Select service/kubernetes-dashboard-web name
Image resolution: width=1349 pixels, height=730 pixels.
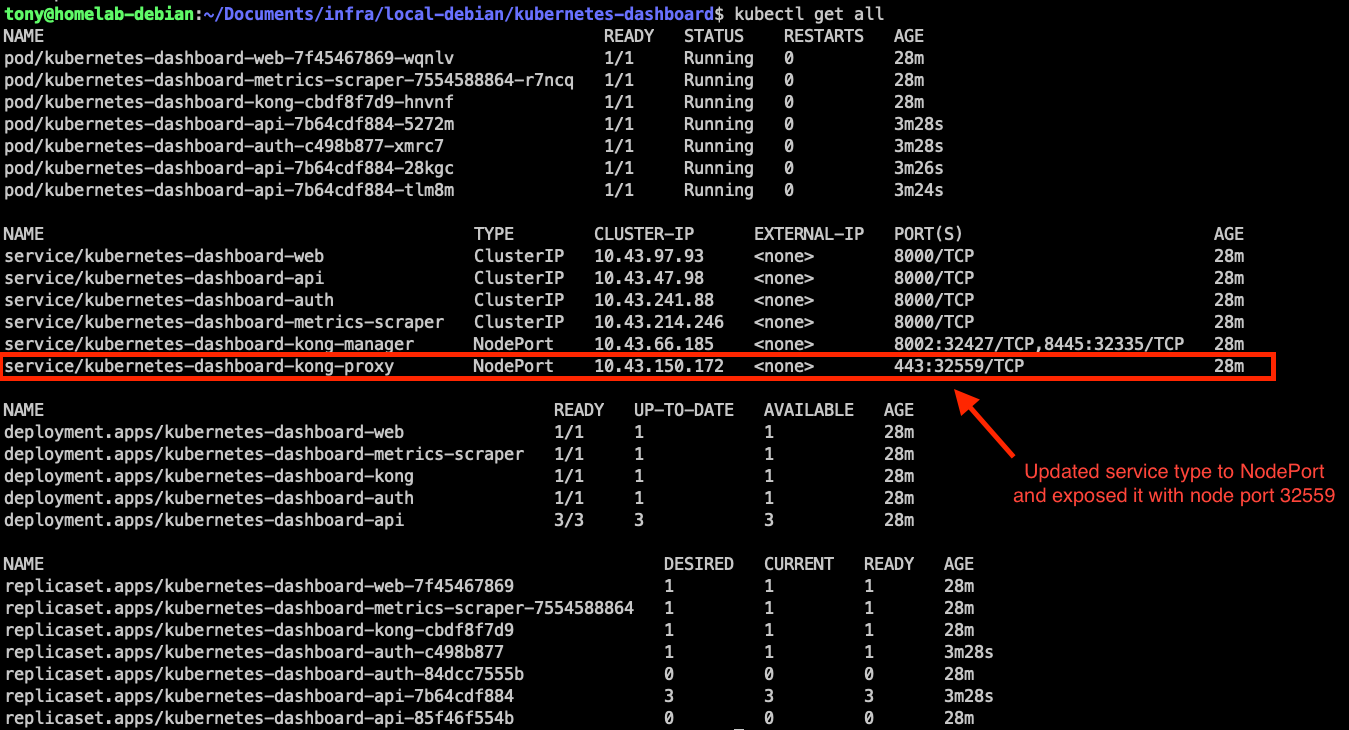164,256
